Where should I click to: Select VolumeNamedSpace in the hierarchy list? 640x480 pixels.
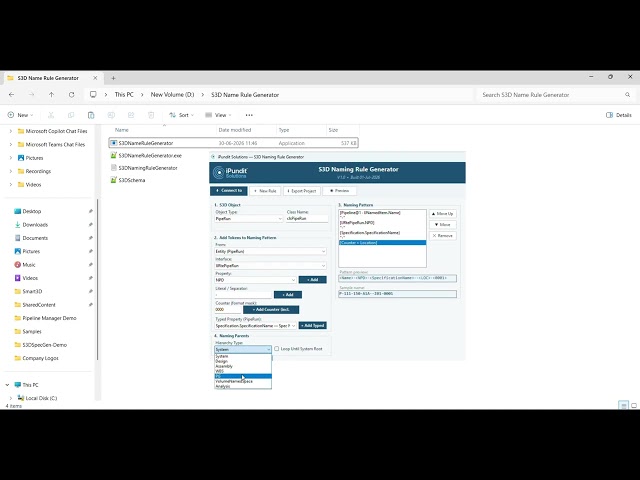[243, 381]
